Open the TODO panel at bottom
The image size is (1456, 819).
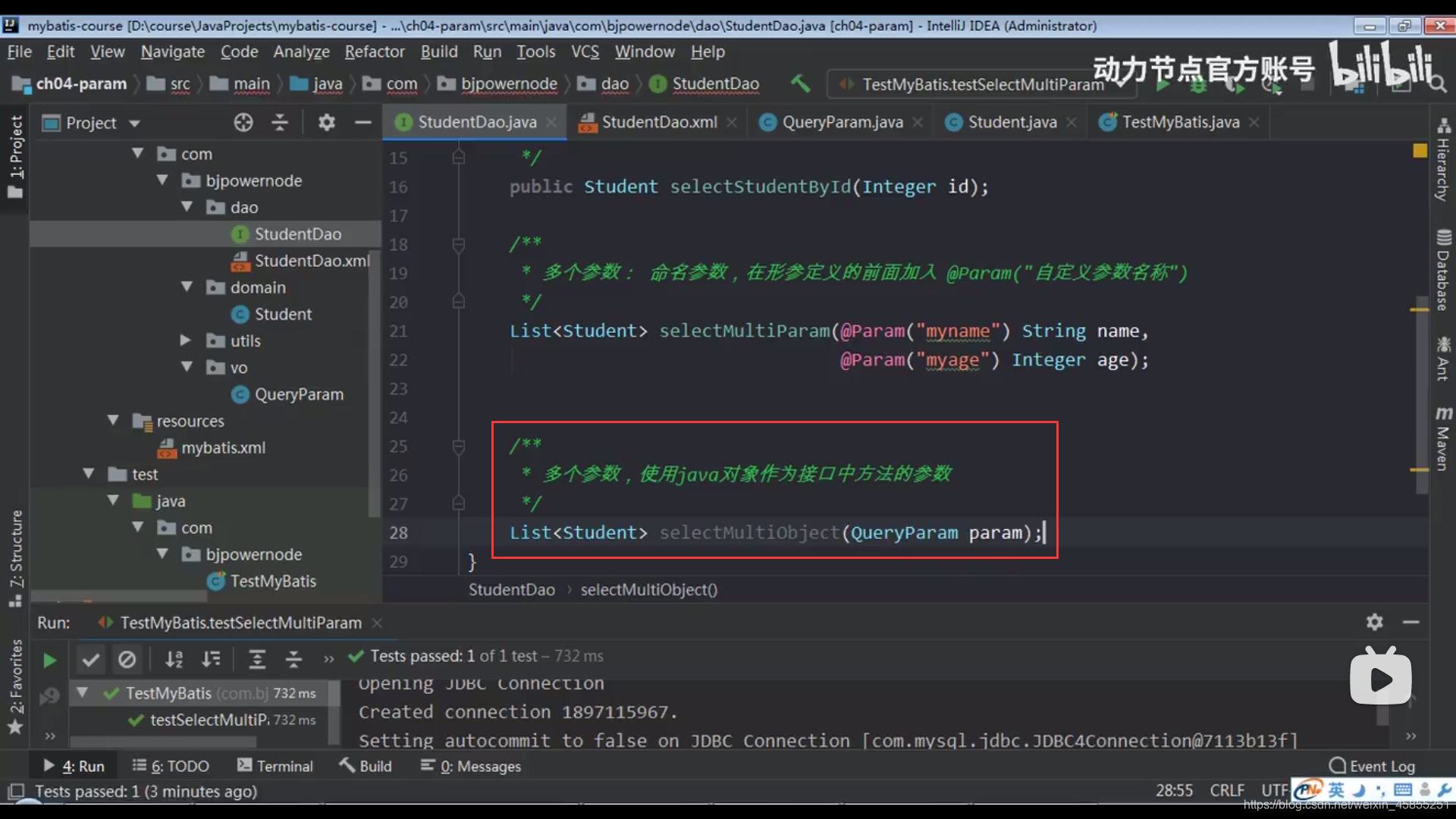pos(180,765)
